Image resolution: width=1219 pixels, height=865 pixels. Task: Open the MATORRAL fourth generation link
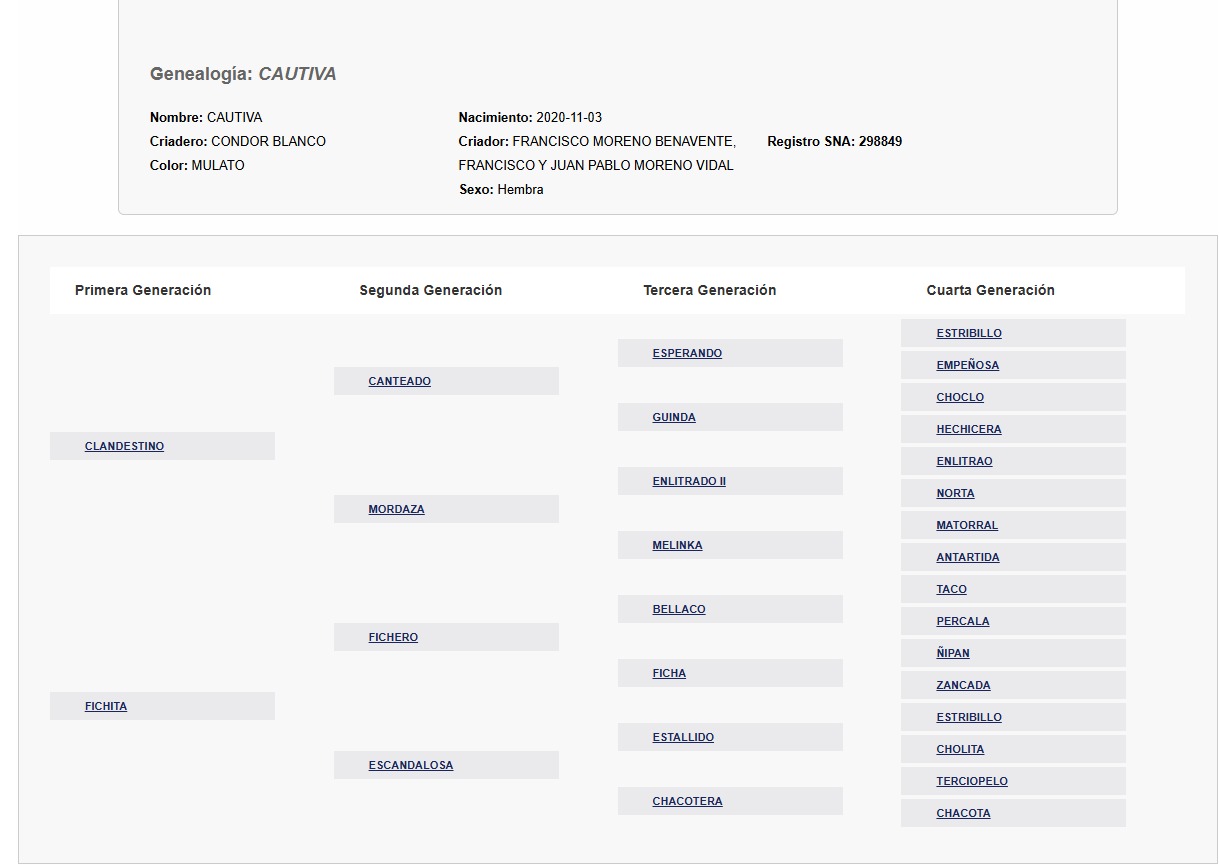(967, 526)
